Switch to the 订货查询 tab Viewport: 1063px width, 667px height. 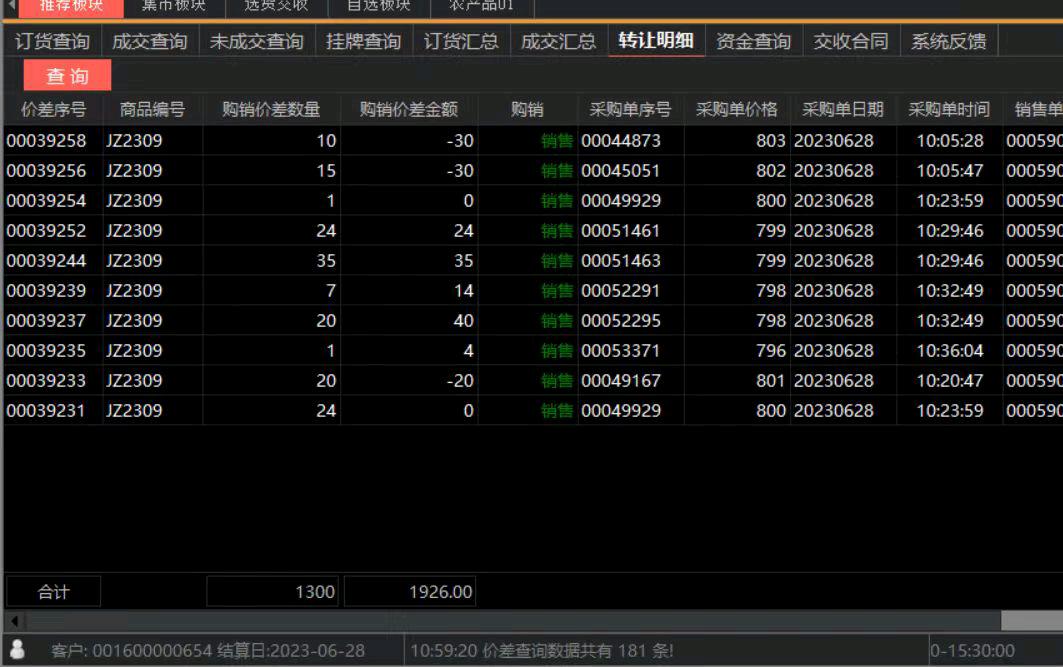pos(52,41)
